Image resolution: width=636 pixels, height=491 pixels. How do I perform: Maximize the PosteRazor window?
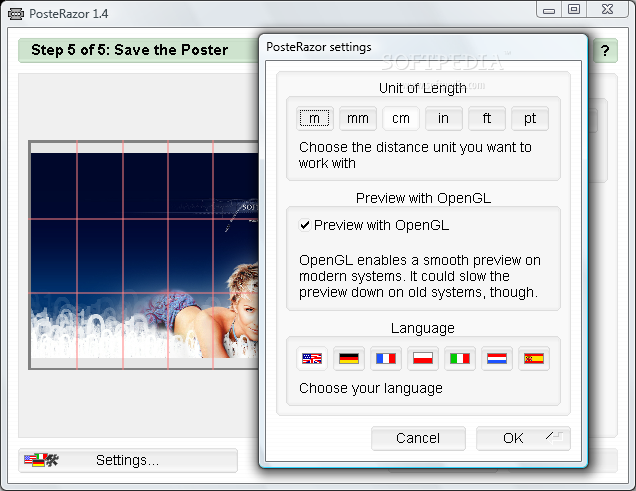[574, 10]
